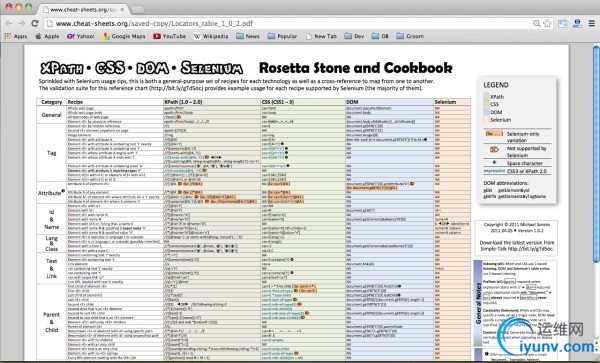This screenshot has height=363, width=600.
Task: Open the Chrome hamburger menu
Action: 592,23
